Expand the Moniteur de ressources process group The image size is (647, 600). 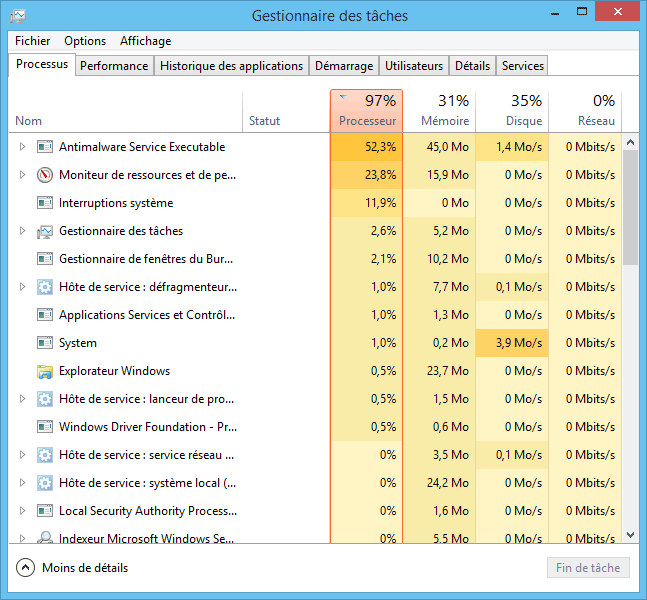pyautogui.click(x=23, y=175)
